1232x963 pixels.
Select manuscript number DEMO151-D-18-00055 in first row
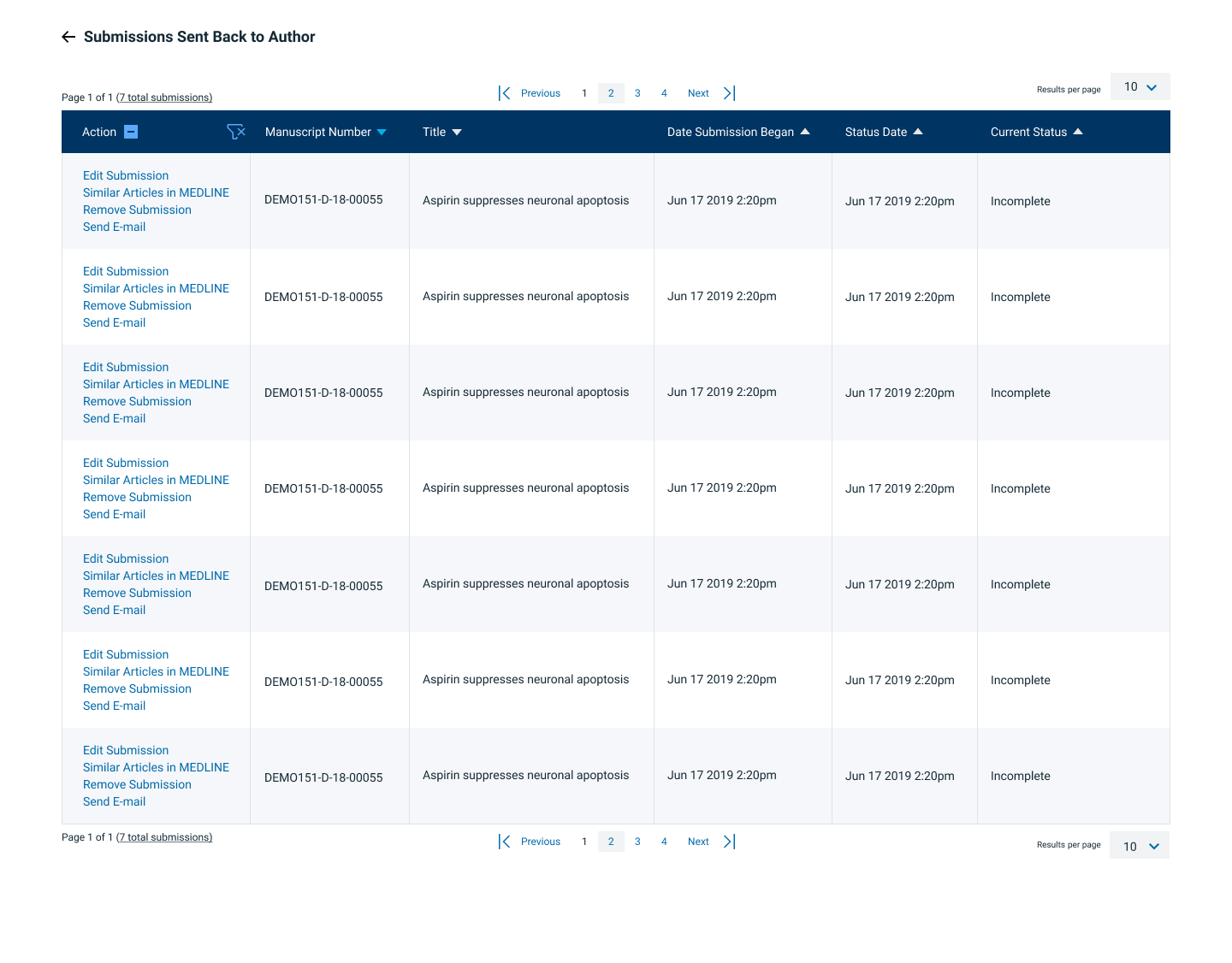click(x=323, y=199)
